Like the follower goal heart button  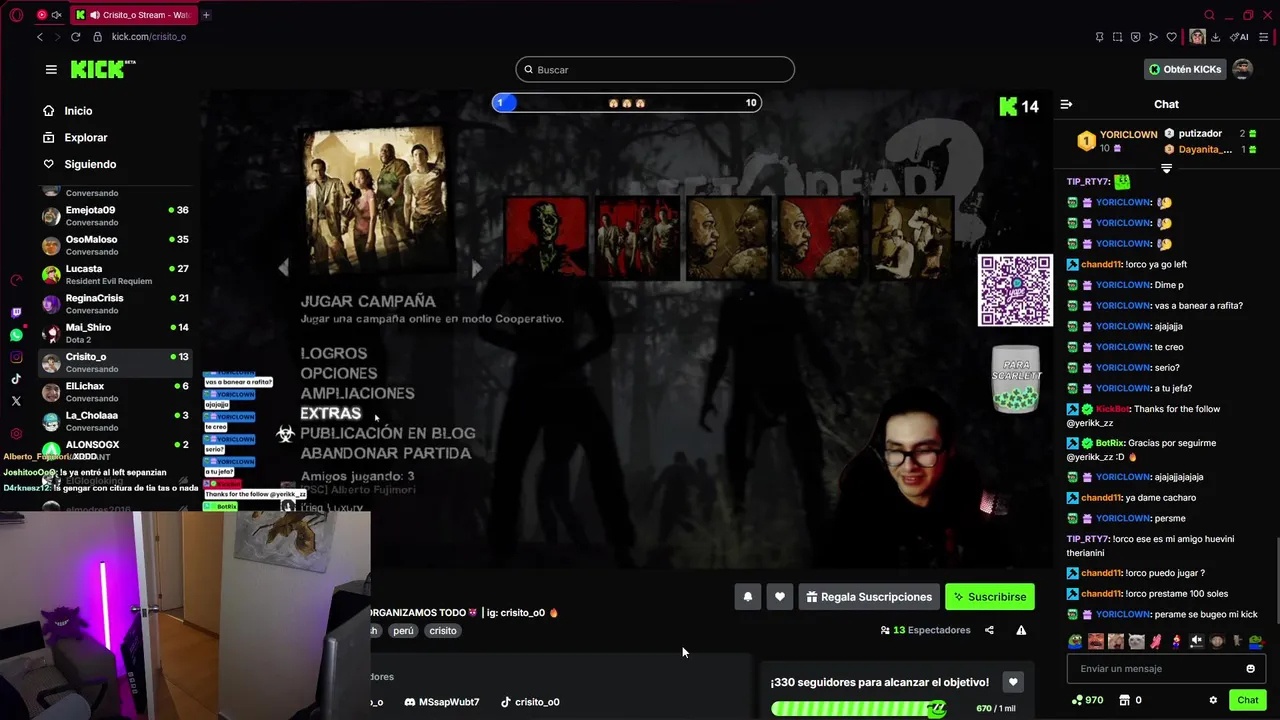point(1013,682)
